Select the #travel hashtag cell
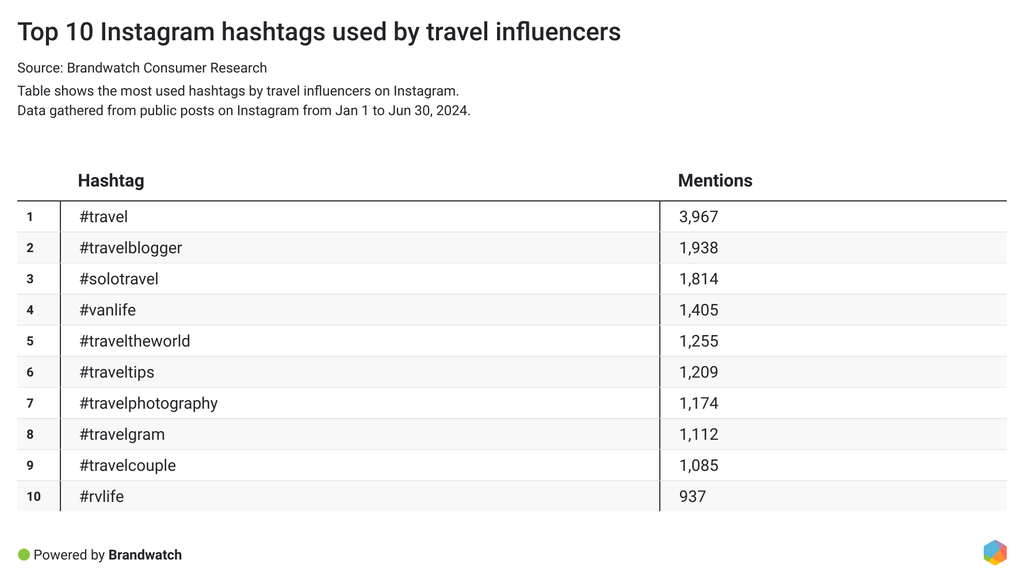Viewport: 1024px width, 586px height. pos(103,217)
